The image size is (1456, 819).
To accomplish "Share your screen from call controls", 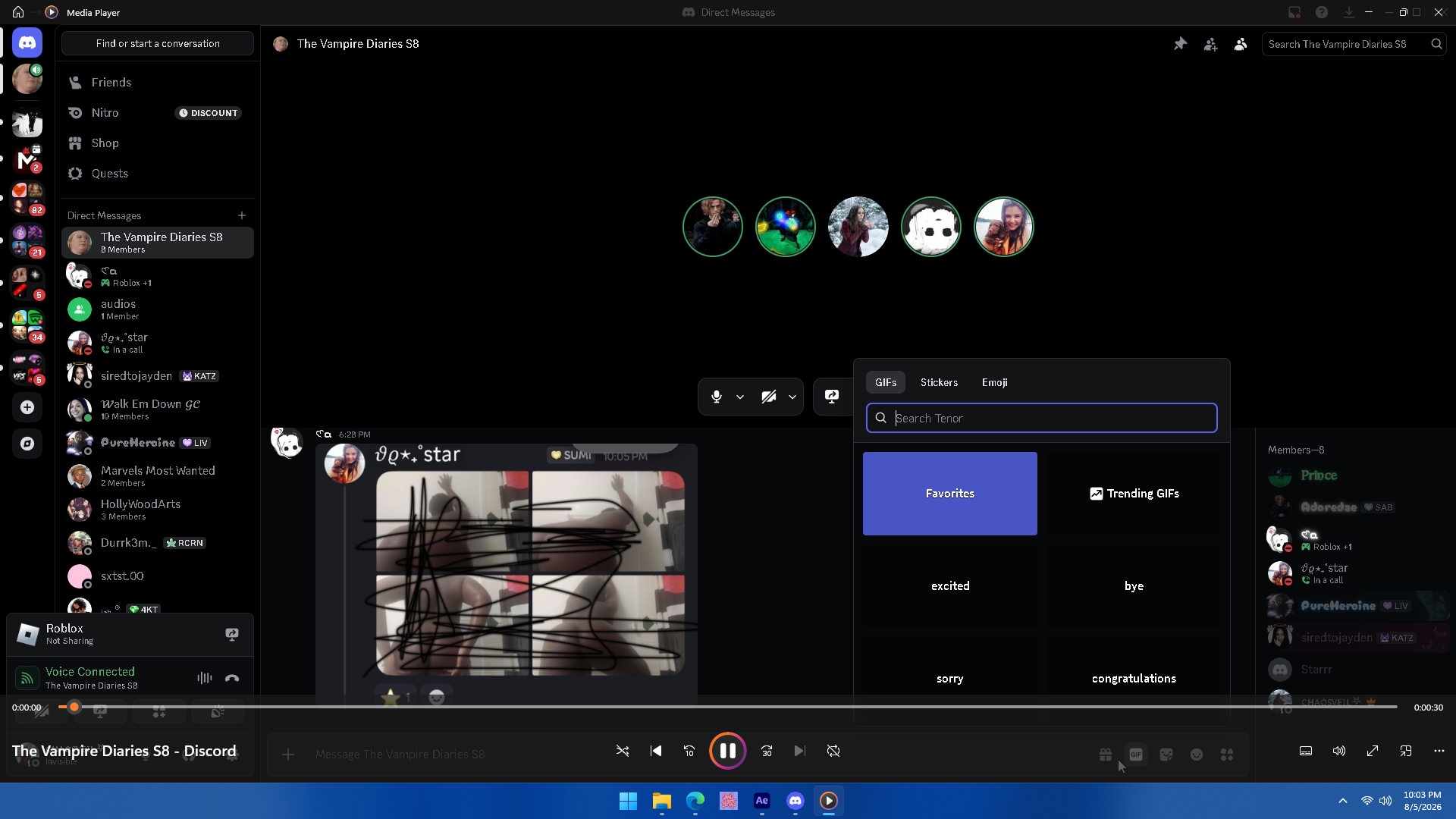I will (x=832, y=397).
